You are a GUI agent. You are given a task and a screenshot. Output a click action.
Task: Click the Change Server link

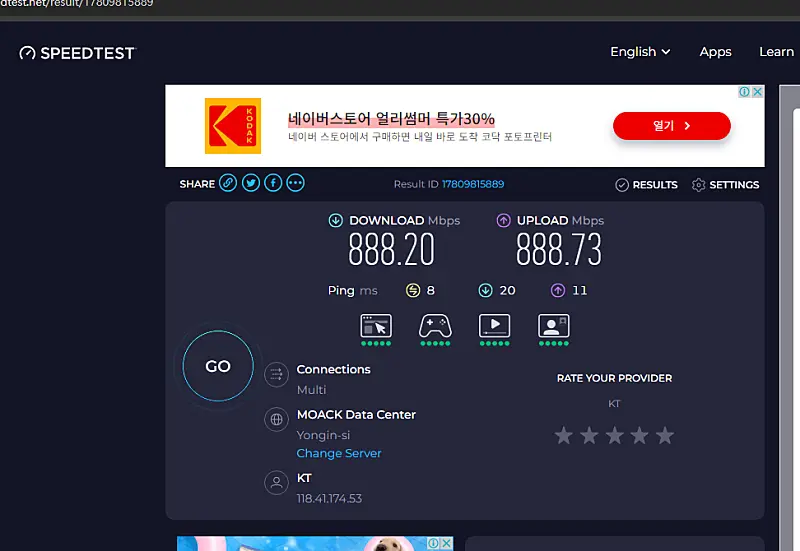pyautogui.click(x=339, y=453)
